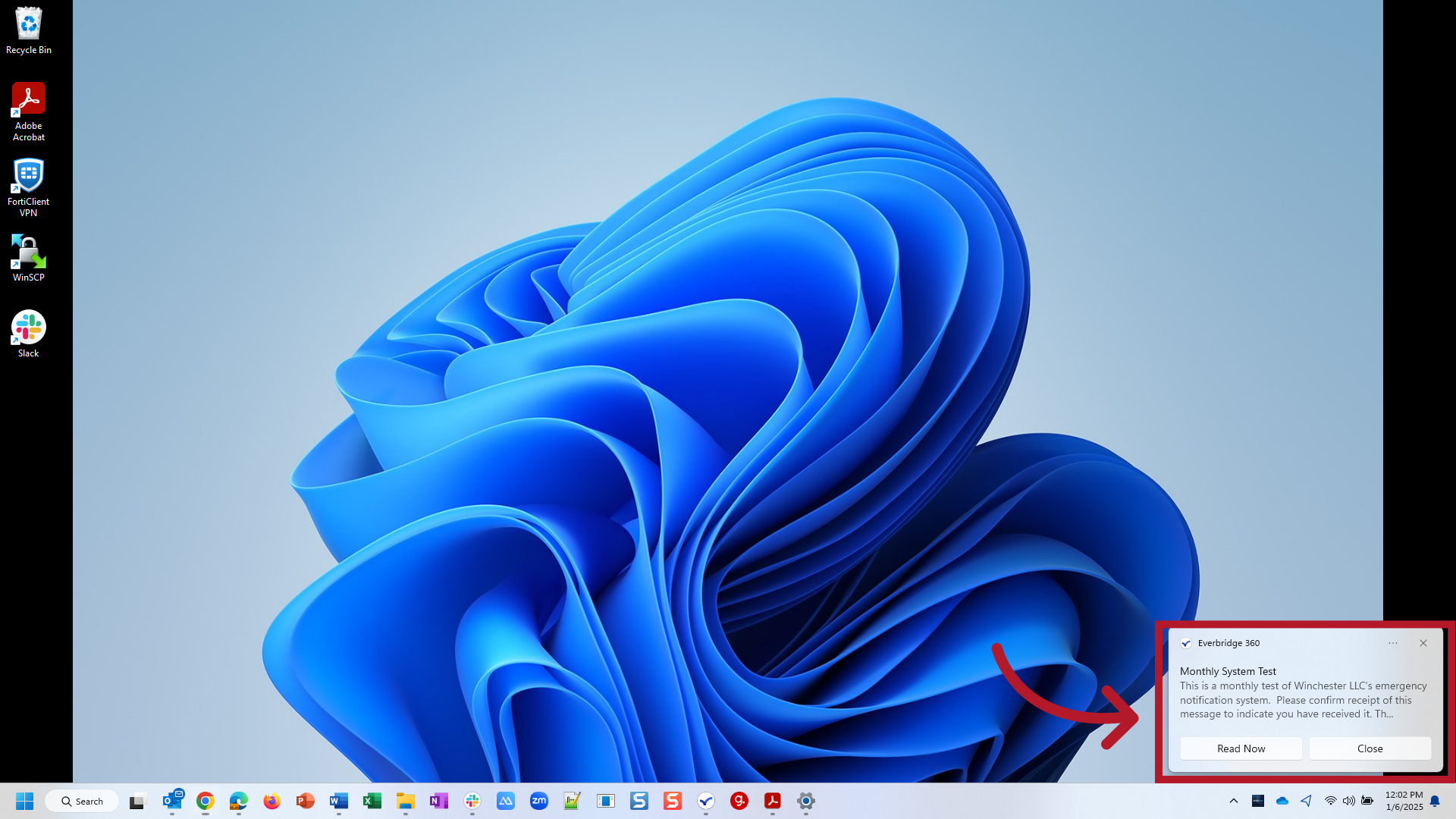This screenshot has width=1456, height=819.
Task: Click Read Now on the Everbridge notification
Action: pyautogui.click(x=1241, y=748)
